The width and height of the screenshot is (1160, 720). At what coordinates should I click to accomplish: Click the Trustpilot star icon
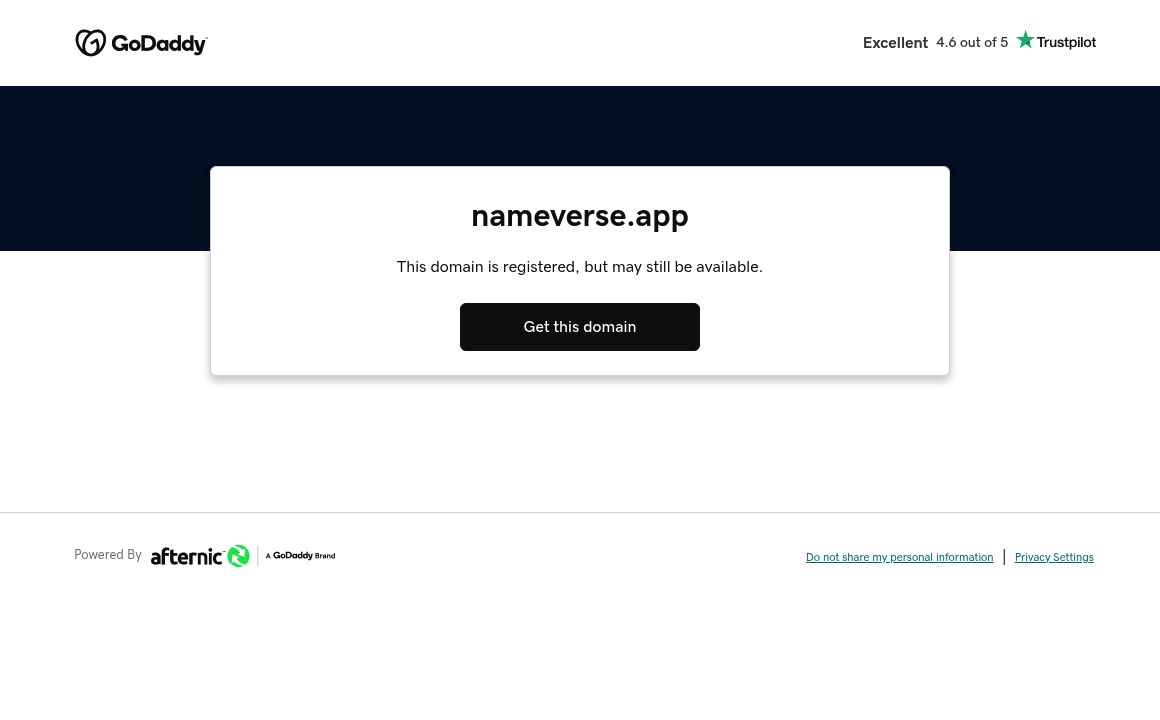tap(1026, 40)
